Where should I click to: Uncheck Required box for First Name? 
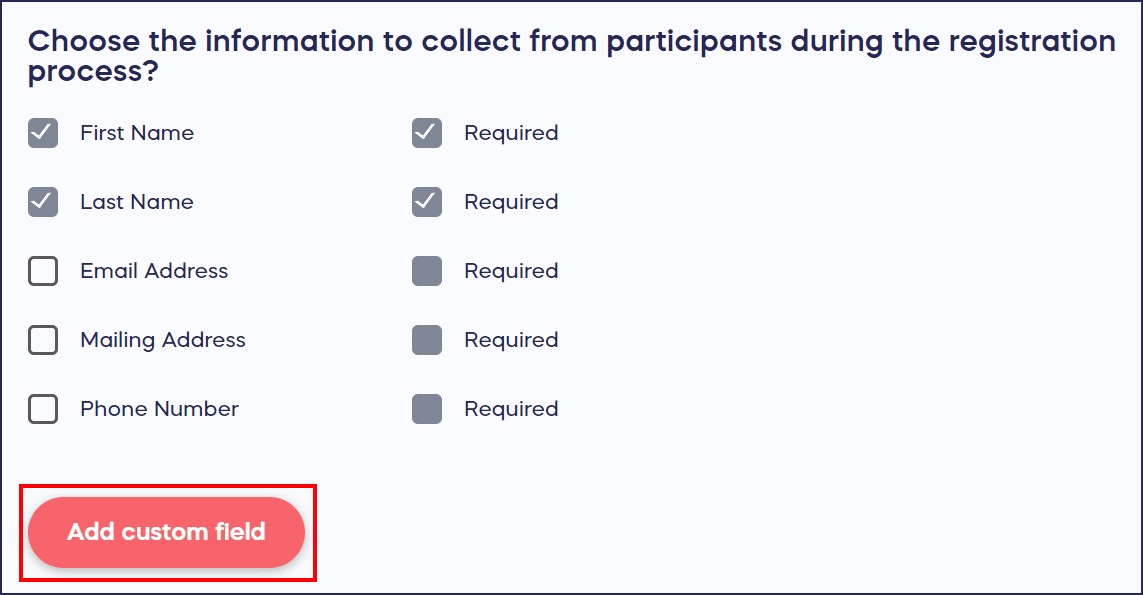point(427,133)
